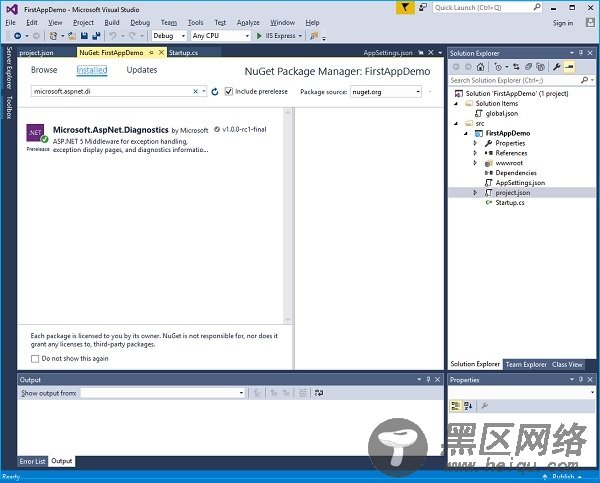Collapse the Solution Items folder node
Screen dimensions: 600x483
click(456, 104)
